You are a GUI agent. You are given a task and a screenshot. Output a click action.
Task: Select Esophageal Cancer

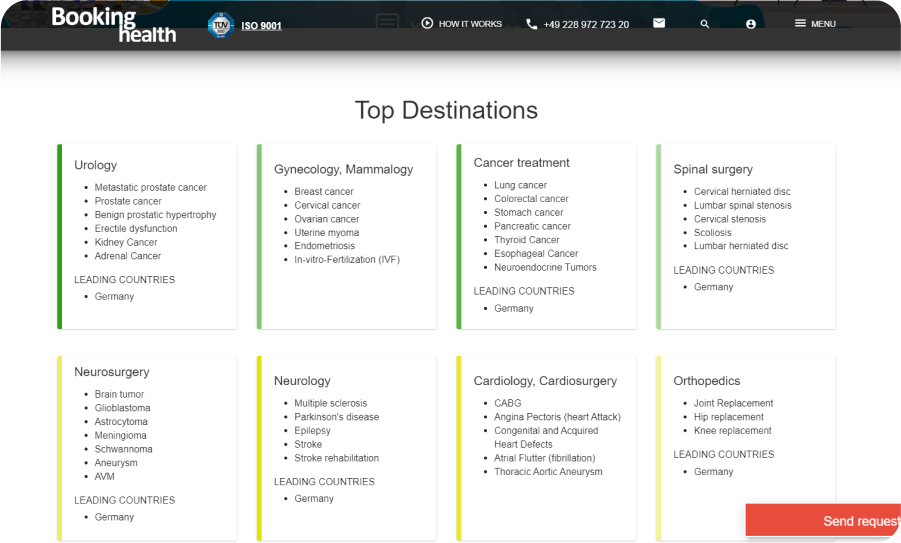536,253
